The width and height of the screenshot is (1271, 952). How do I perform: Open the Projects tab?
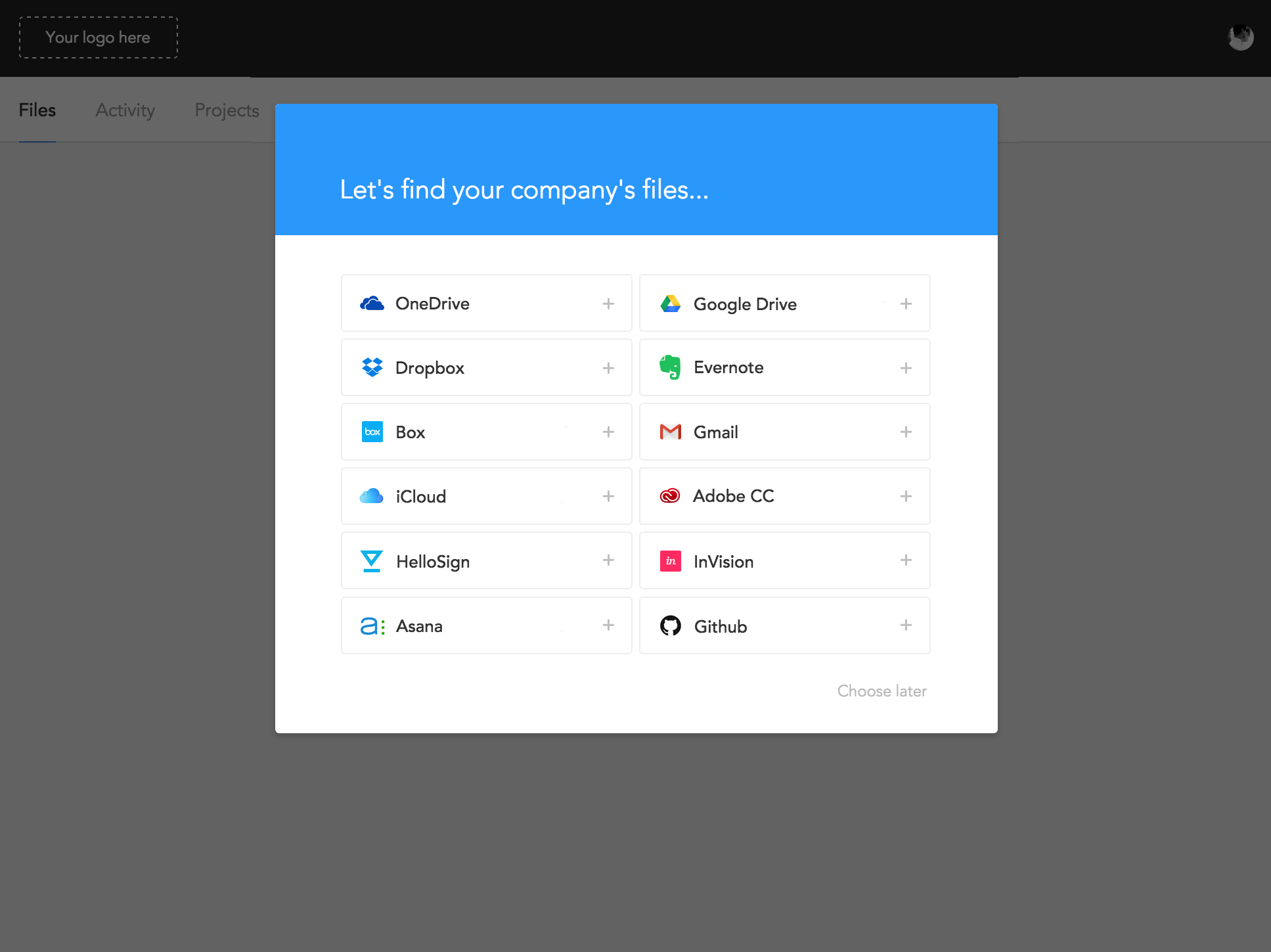[x=227, y=110]
